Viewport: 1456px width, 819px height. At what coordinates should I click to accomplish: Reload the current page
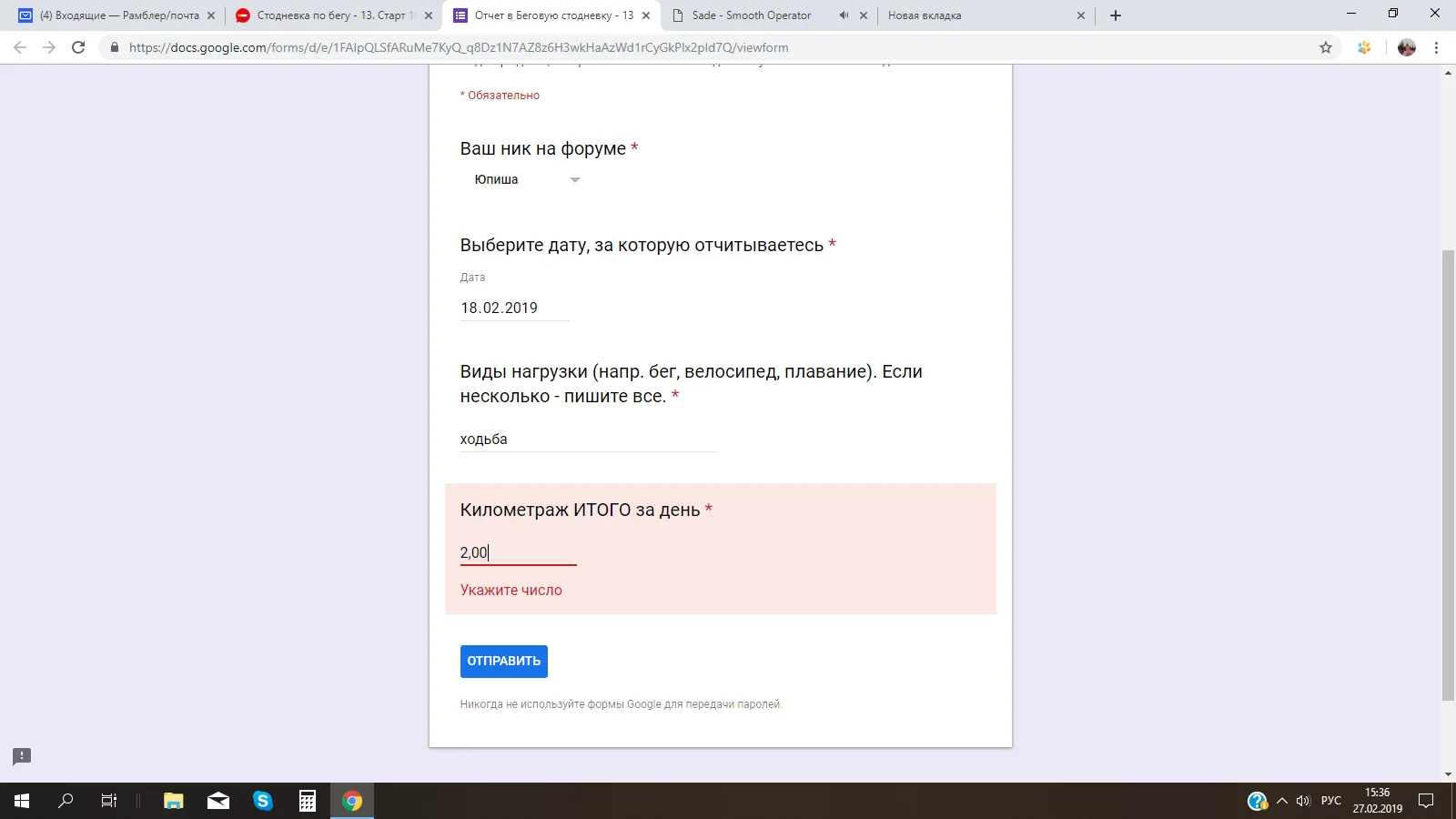point(78,47)
